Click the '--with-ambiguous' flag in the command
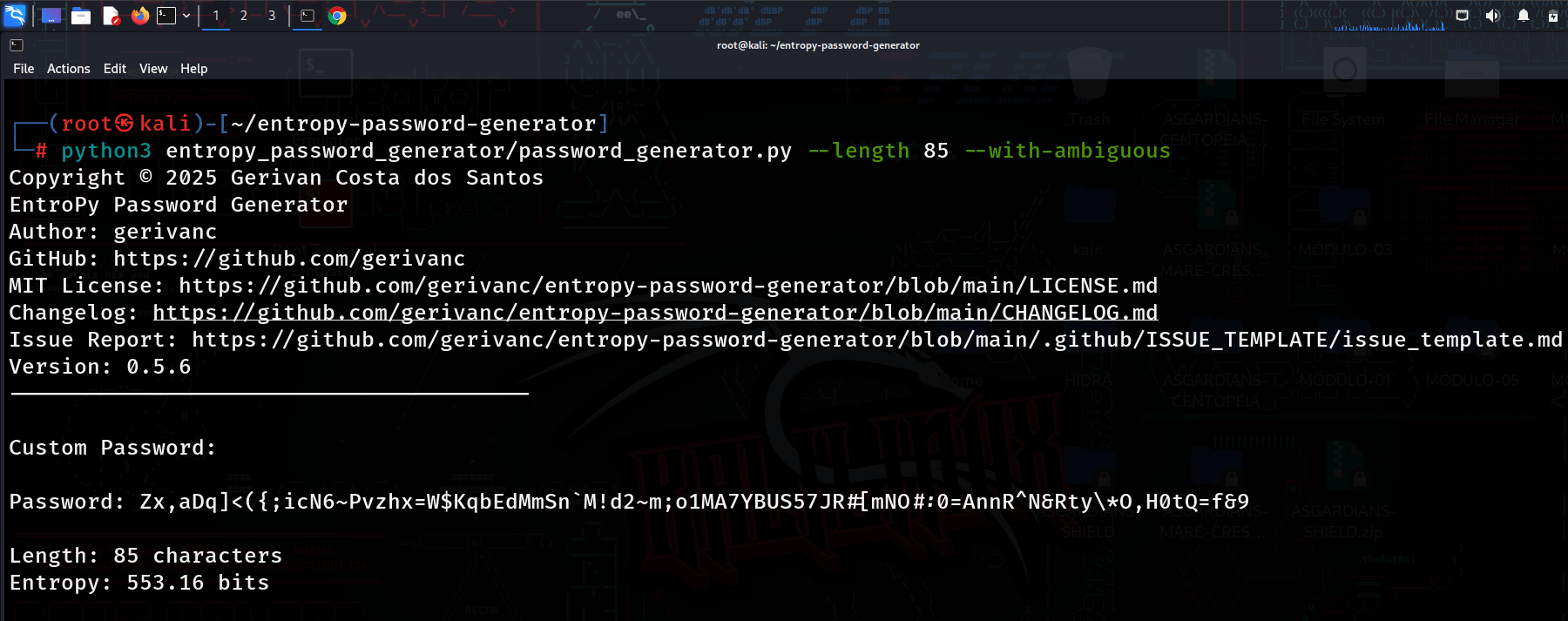The height and width of the screenshot is (621, 1568). [x=1068, y=151]
